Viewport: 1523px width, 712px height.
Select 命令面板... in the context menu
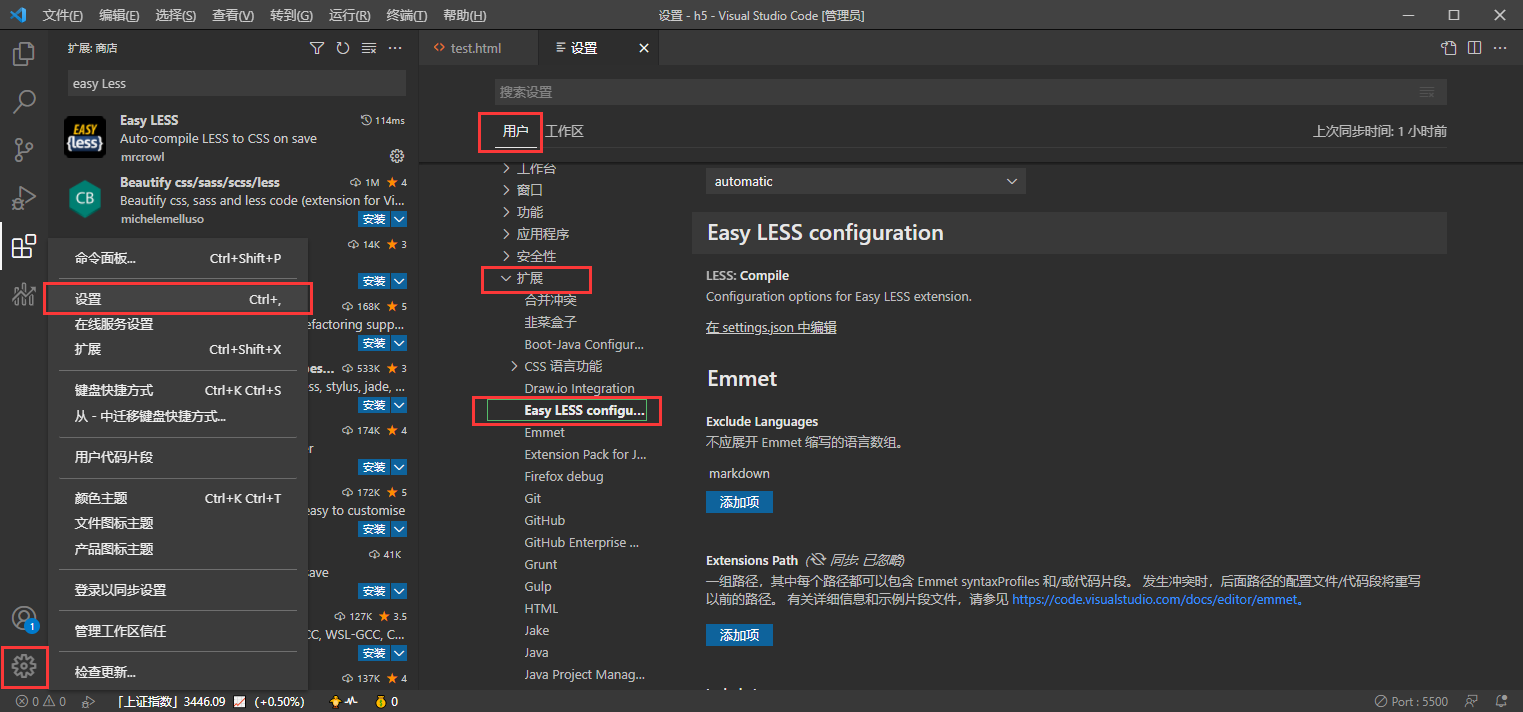[178, 258]
